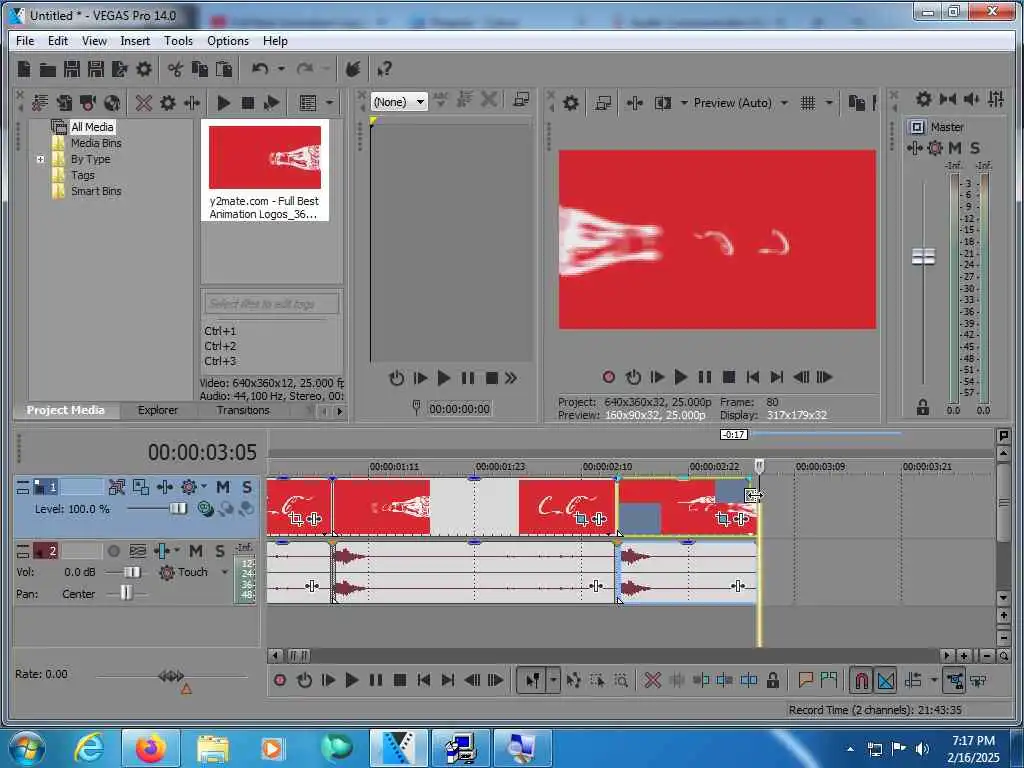Open the (None) preset dropdown in Trimmer
This screenshot has width=1024, height=768.
399,101
